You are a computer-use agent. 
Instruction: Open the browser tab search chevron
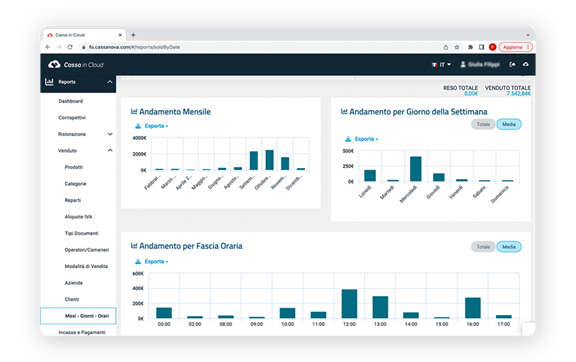[x=528, y=35]
